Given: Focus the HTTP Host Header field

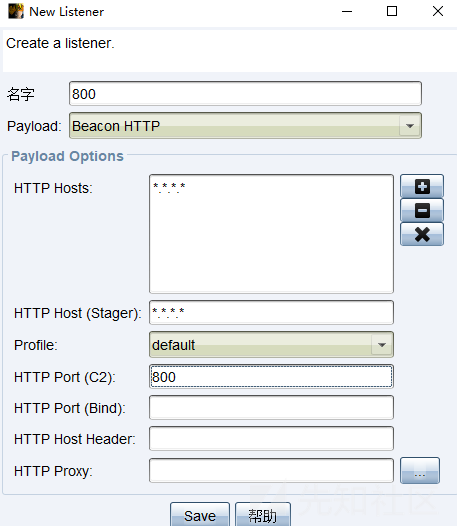Looking at the screenshot, I should 271,438.
